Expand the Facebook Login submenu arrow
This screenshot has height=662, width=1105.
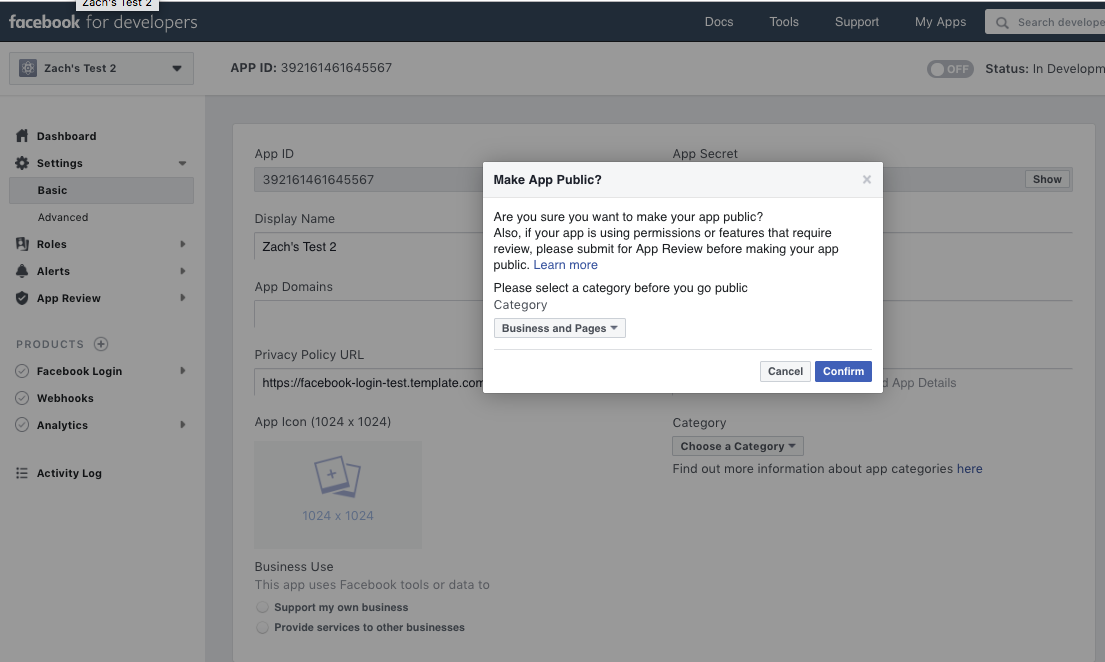coord(183,370)
